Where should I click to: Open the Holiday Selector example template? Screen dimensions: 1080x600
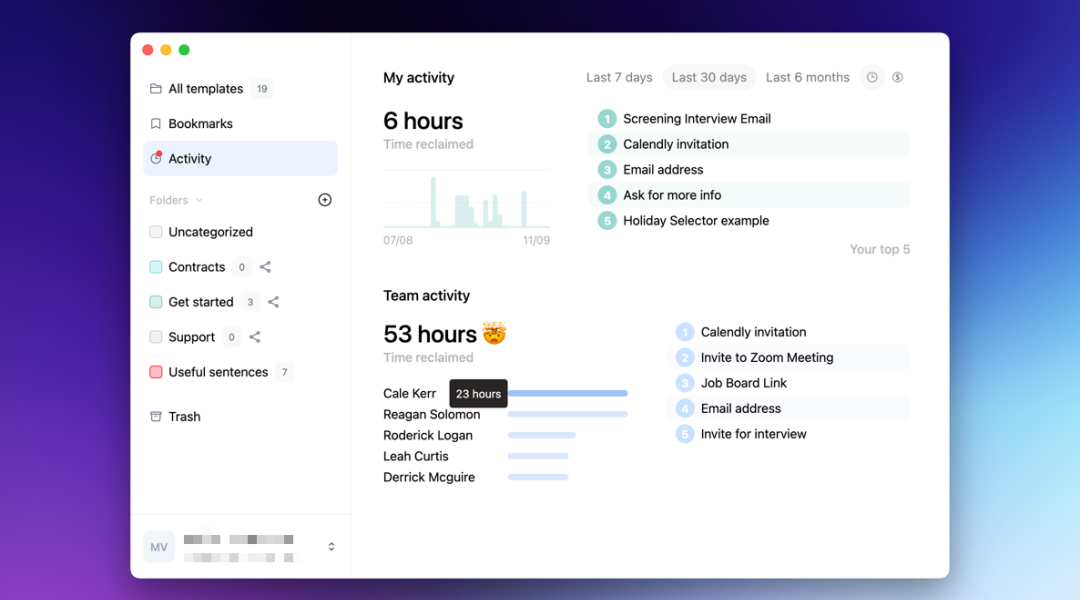pyautogui.click(x=695, y=220)
